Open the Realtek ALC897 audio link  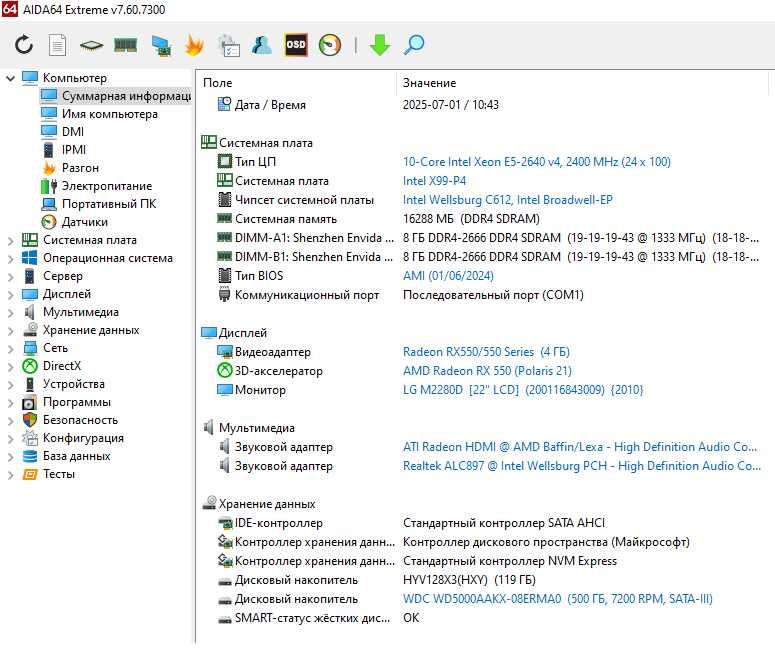point(581,466)
